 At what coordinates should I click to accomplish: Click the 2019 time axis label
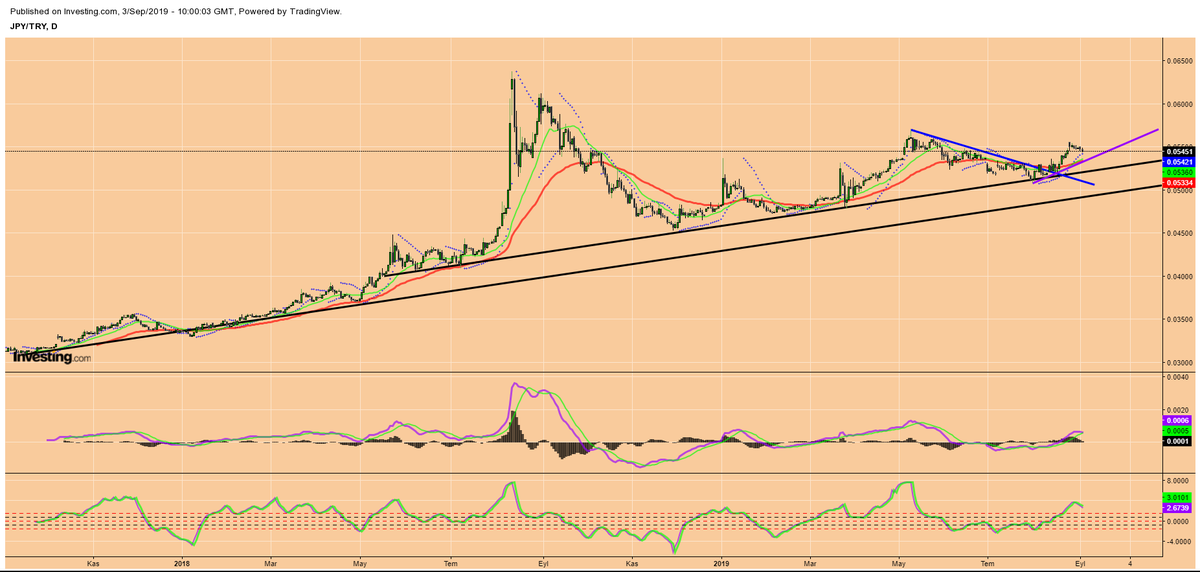[x=721, y=564]
